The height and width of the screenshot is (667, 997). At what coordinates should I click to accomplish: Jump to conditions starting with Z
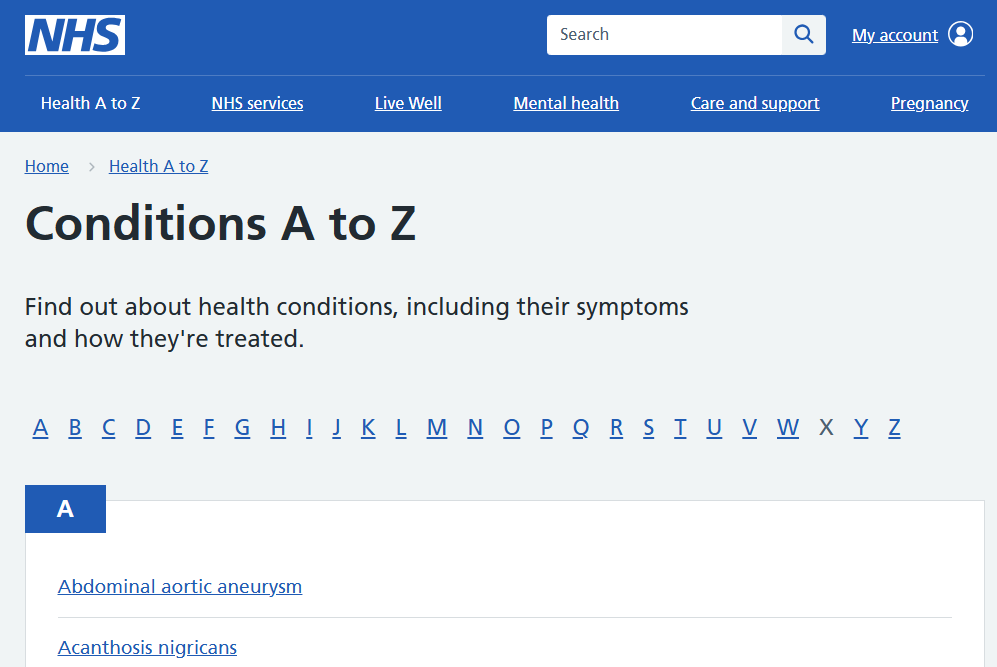[893, 427]
